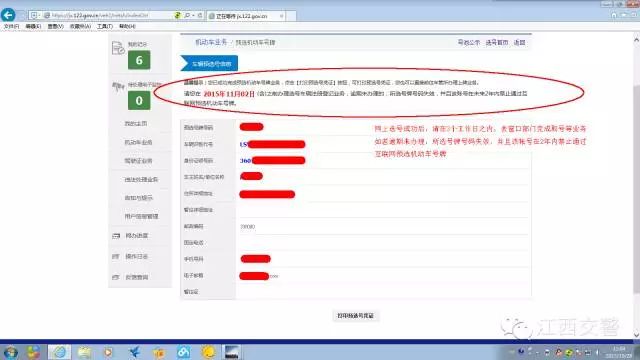Open 我的主页 in the sidebar
The height and width of the screenshot is (360, 640).
[136, 123]
